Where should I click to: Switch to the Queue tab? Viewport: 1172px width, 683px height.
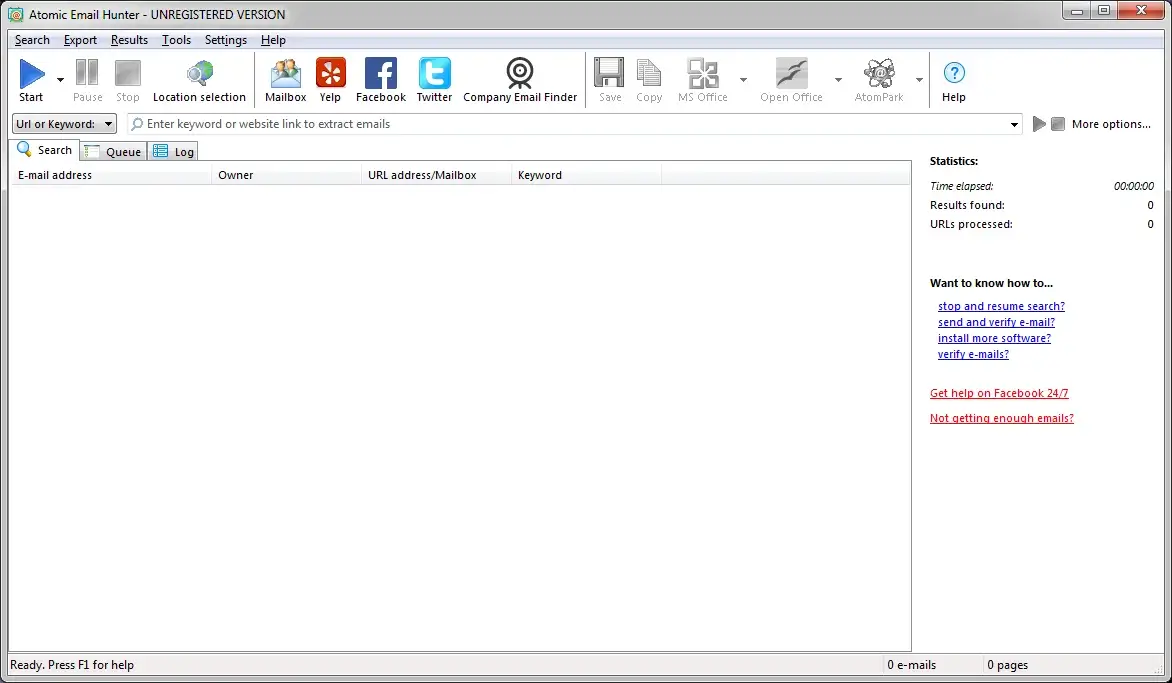pyautogui.click(x=112, y=151)
